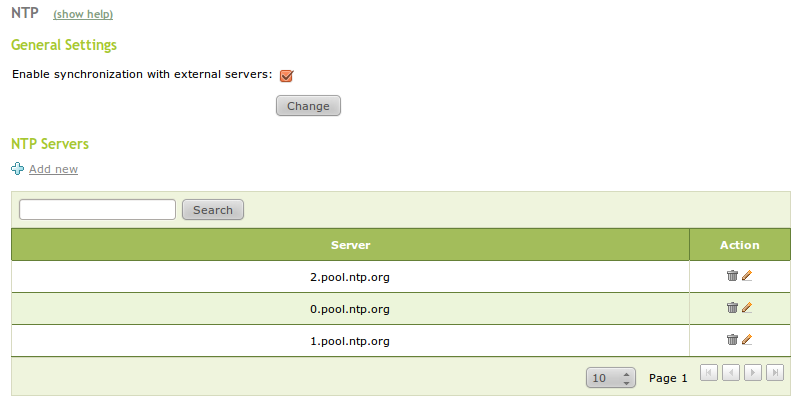Screen dimensions: 806x415
Task: Click the plus icon beside Add new
Action: (18, 169)
